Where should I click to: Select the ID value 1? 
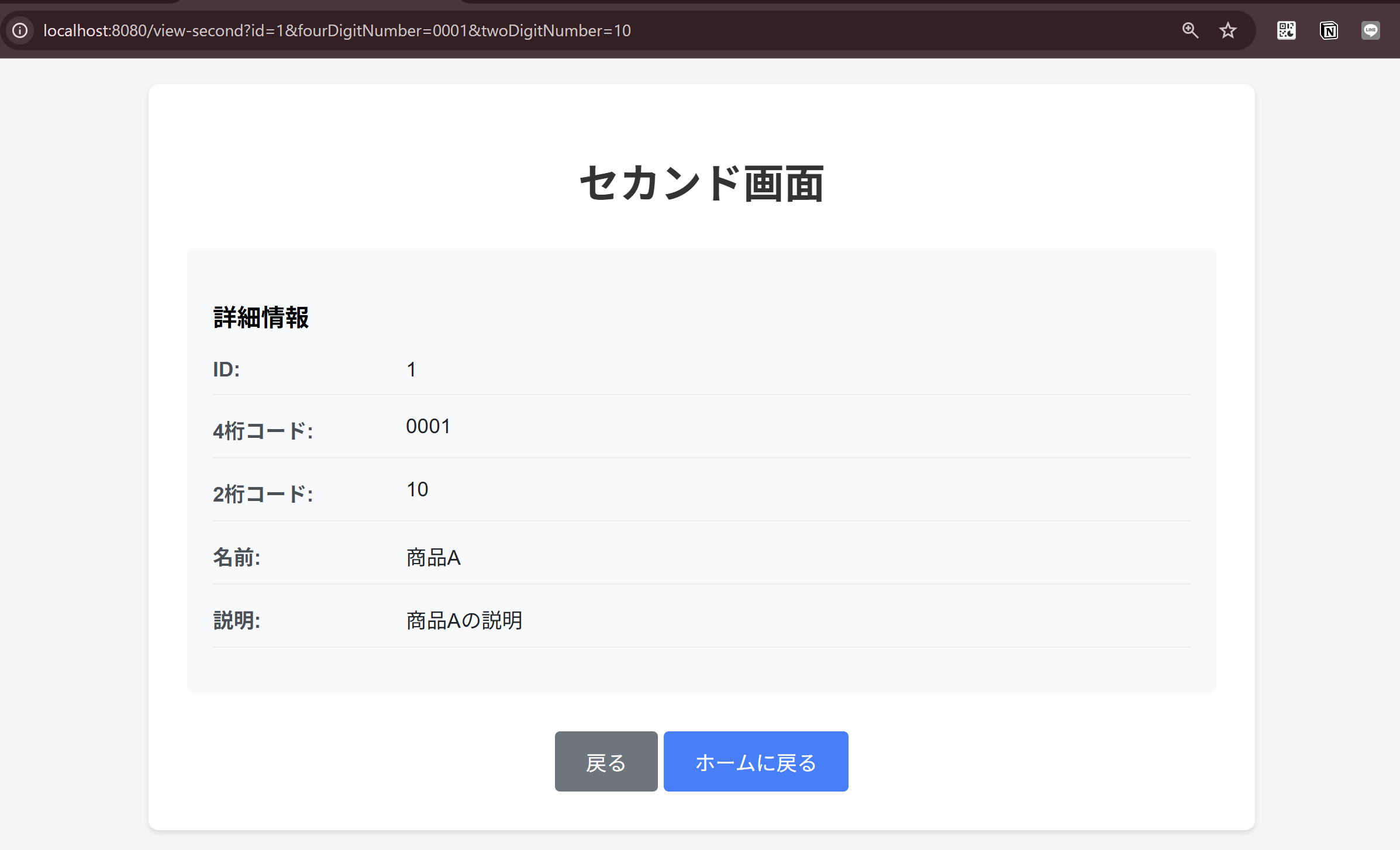pyautogui.click(x=411, y=369)
